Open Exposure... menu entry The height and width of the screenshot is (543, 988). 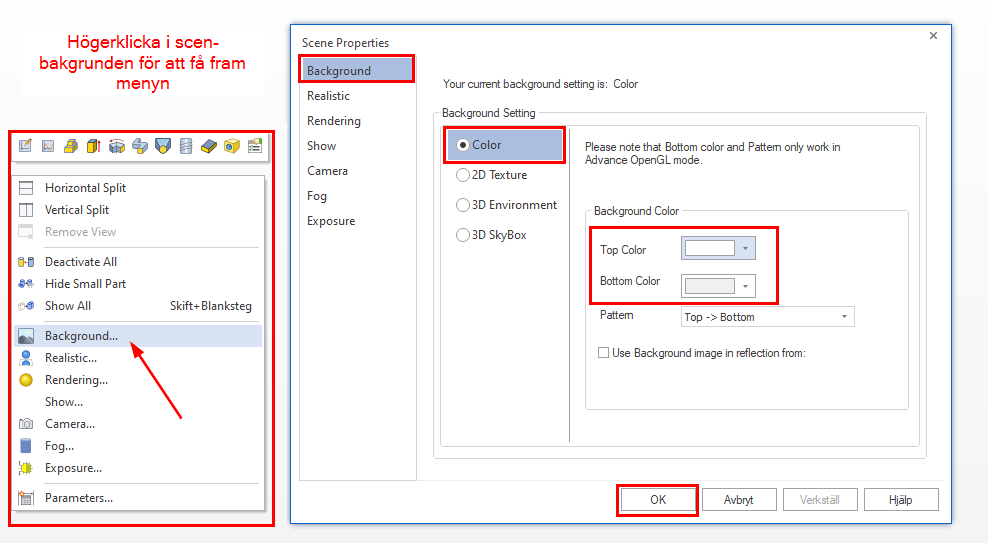point(138,468)
